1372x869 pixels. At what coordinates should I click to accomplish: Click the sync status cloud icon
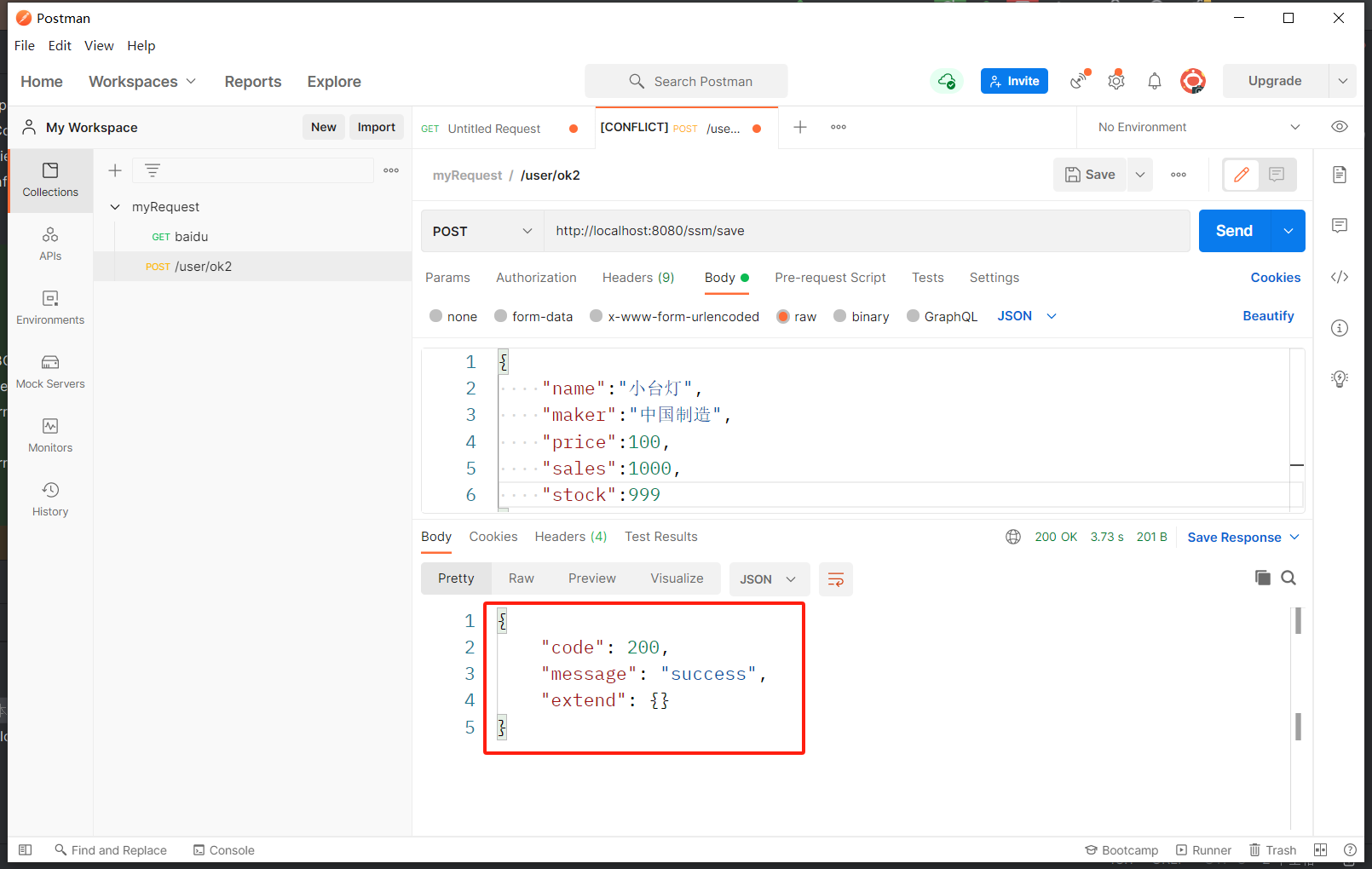(947, 81)
